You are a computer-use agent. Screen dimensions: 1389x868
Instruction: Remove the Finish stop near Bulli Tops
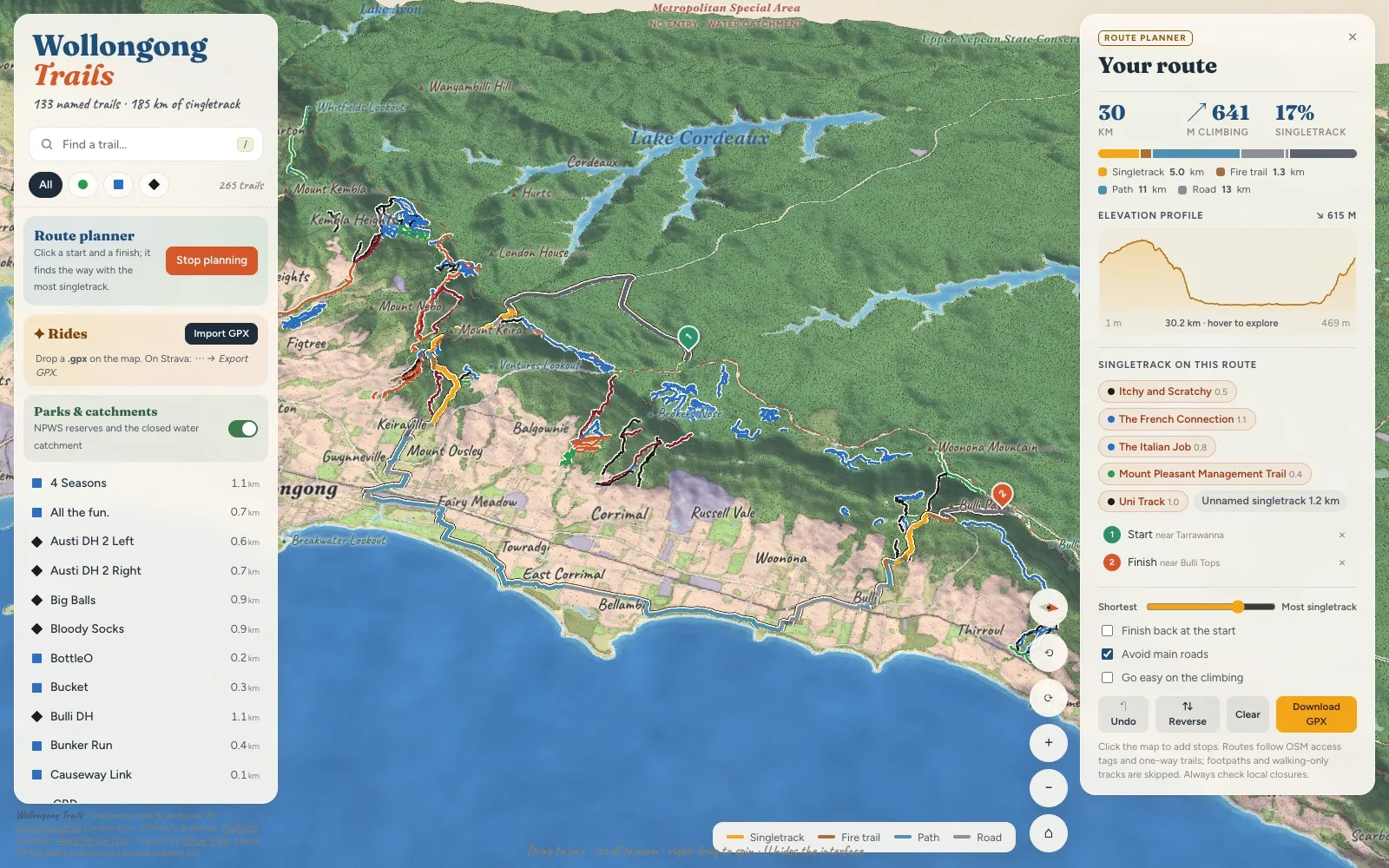(1342, 562)
